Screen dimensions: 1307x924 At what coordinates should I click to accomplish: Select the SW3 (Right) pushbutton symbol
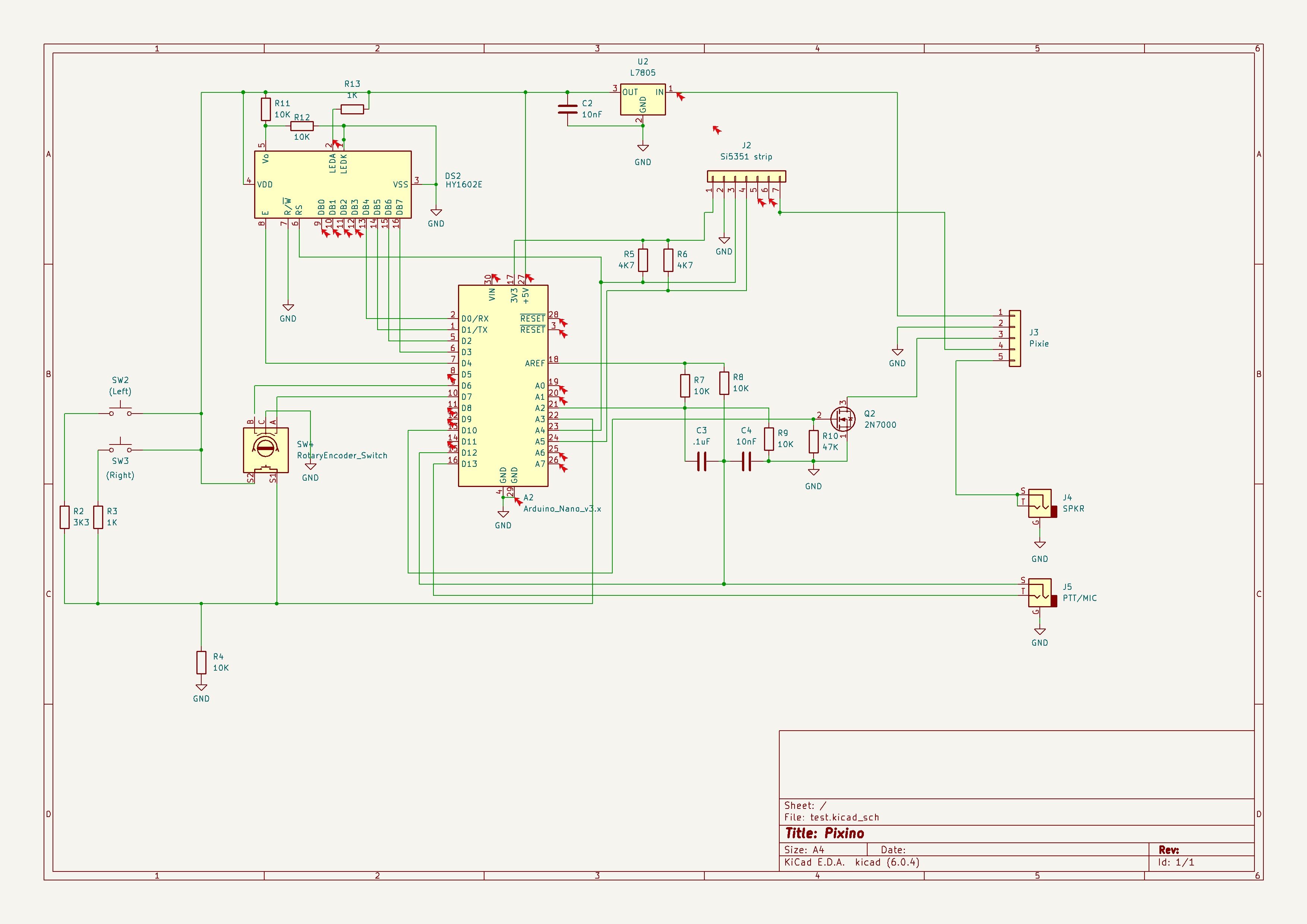(x=120, y=447)
